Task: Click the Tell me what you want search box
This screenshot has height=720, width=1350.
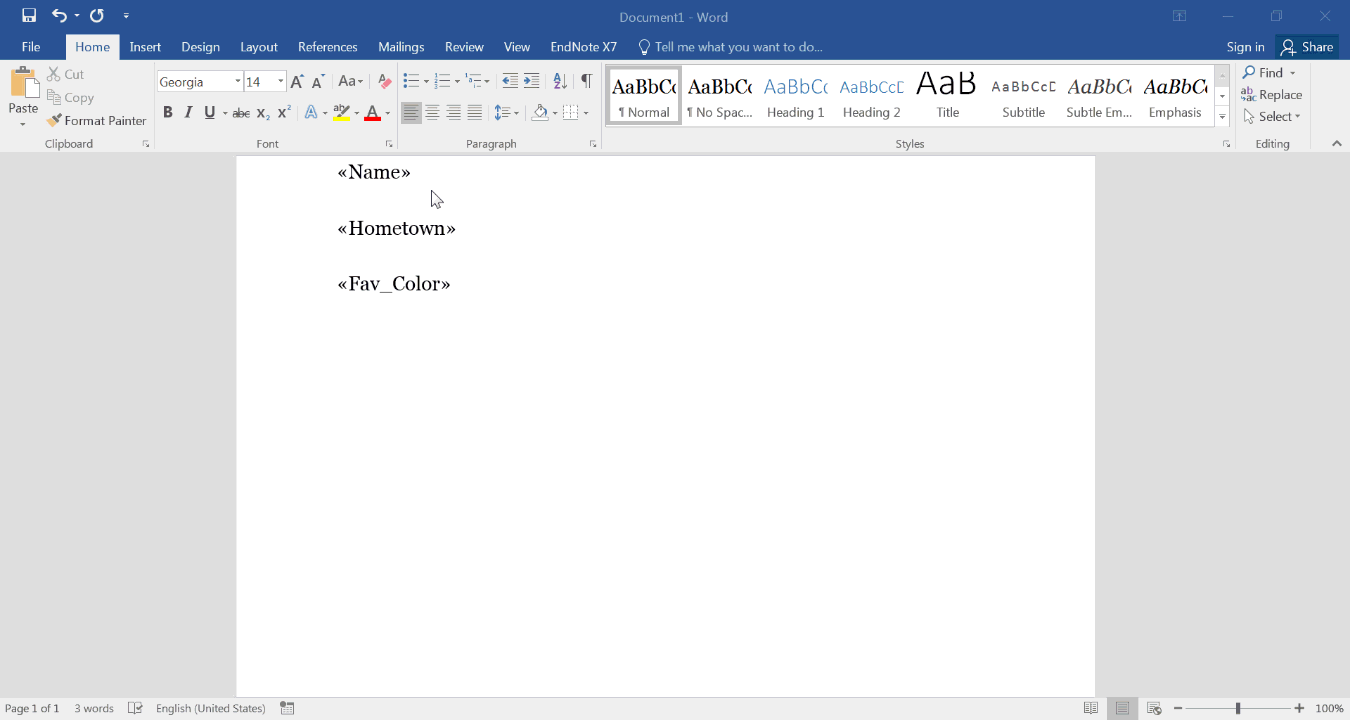Action: (738, 47)
